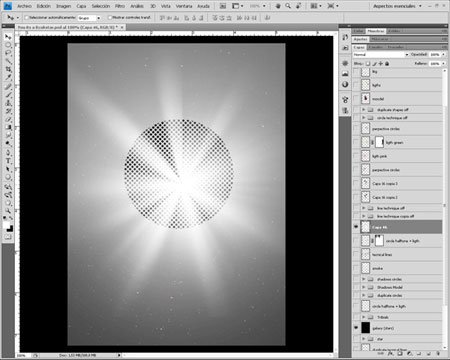Add layer mask from Layers panel bottom
The height and width of the screenshot is (360, 450).
pos(400,354)
